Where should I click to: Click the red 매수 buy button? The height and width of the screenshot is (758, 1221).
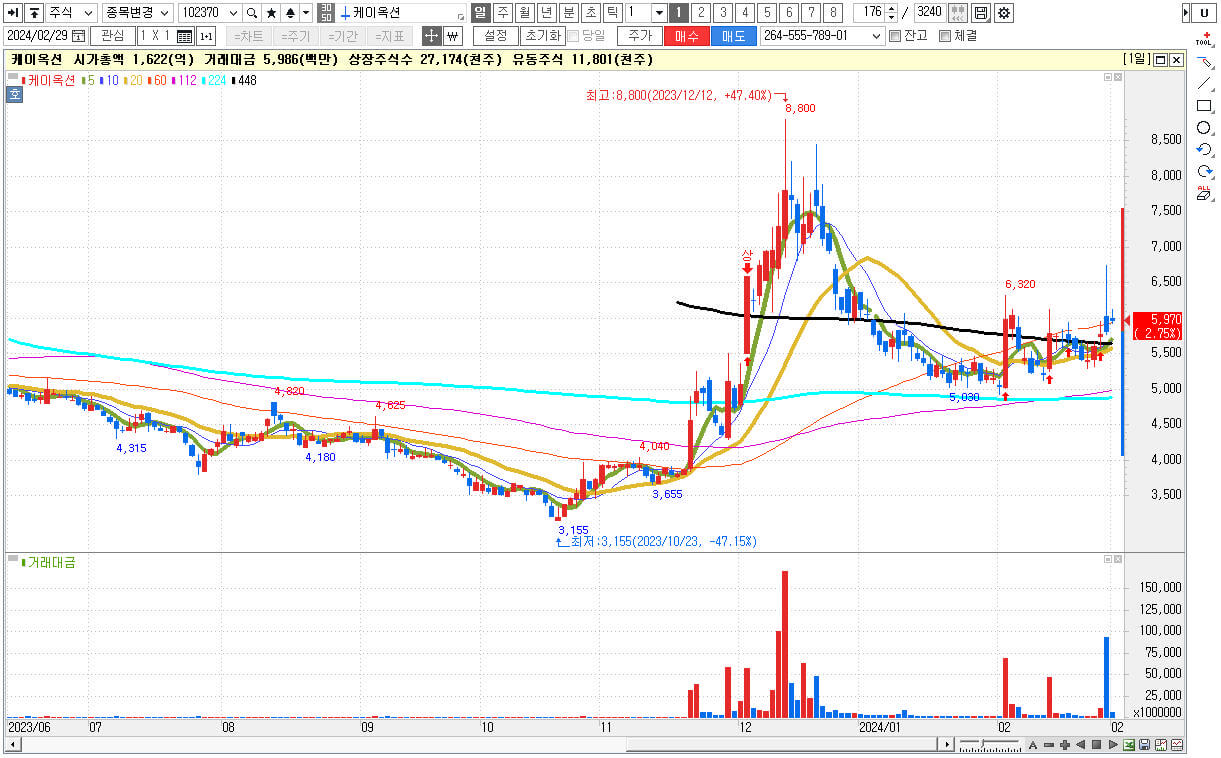[686, 36]
